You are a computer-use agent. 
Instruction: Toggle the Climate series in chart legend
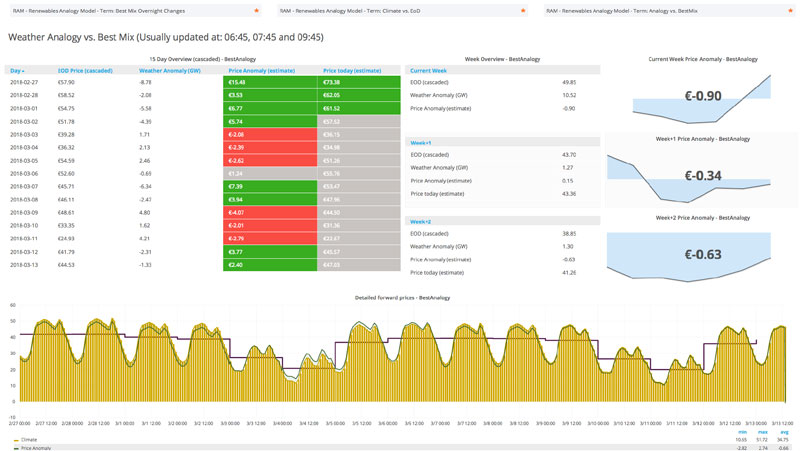coord(28,439)
